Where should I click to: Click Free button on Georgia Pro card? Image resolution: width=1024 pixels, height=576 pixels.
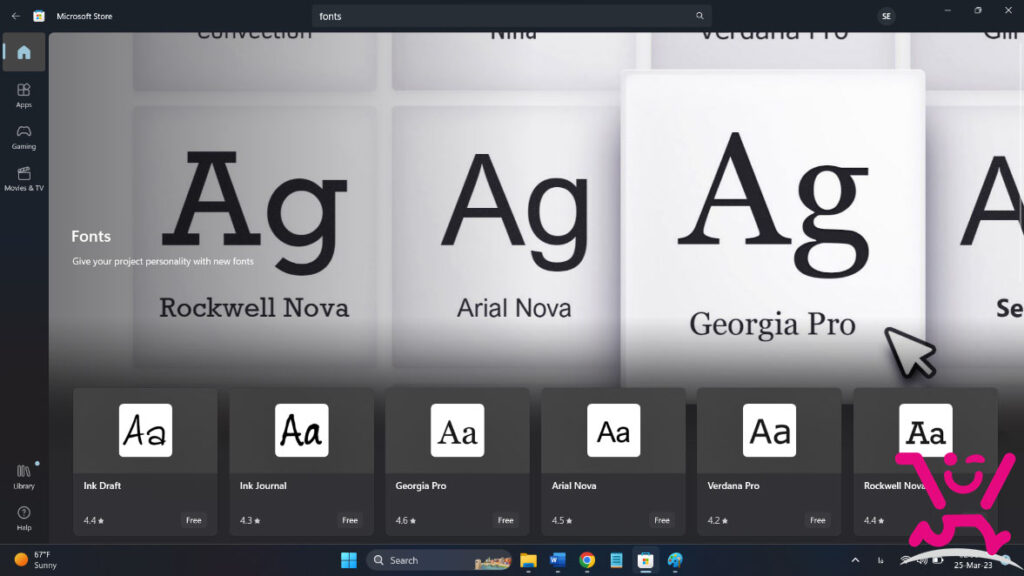[505, 520]
